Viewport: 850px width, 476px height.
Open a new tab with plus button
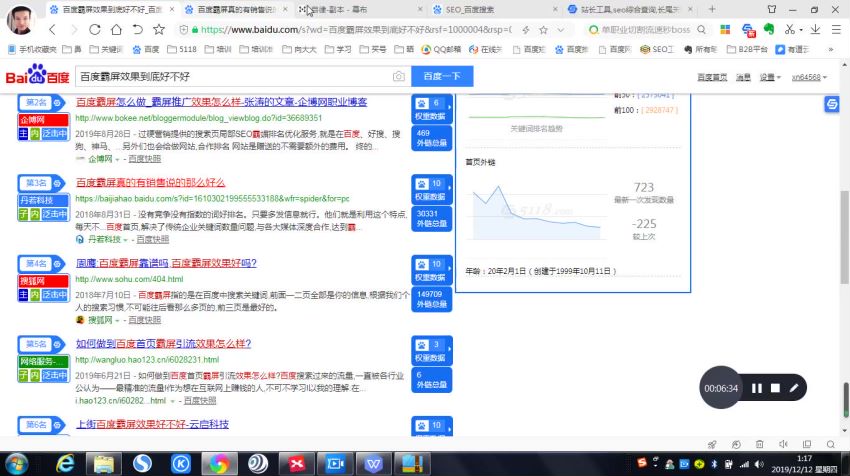(712, 9)
